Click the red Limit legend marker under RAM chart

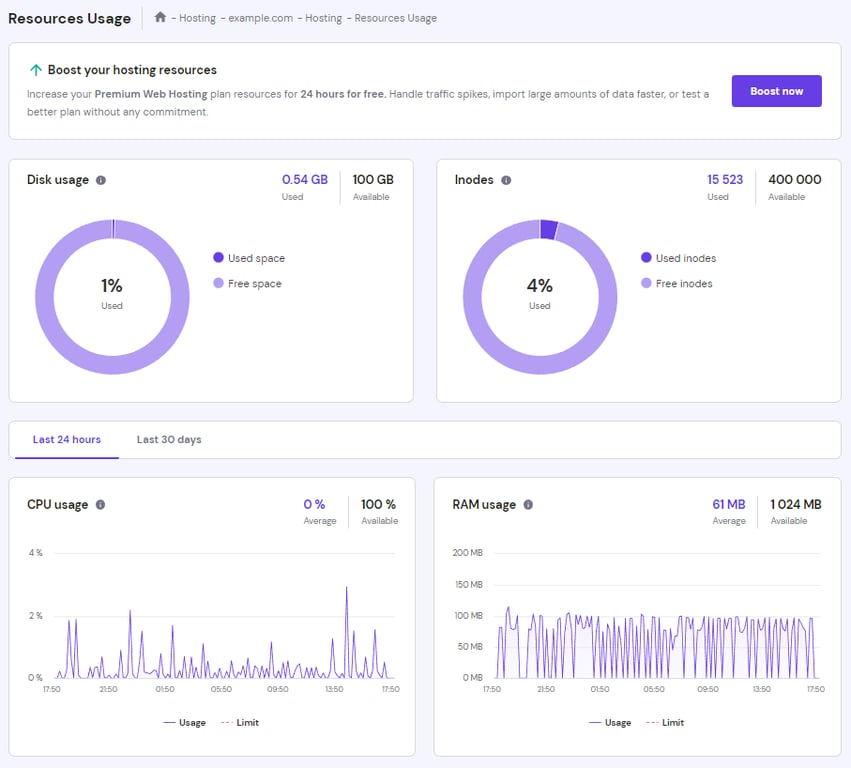click(x=651, y=722)
